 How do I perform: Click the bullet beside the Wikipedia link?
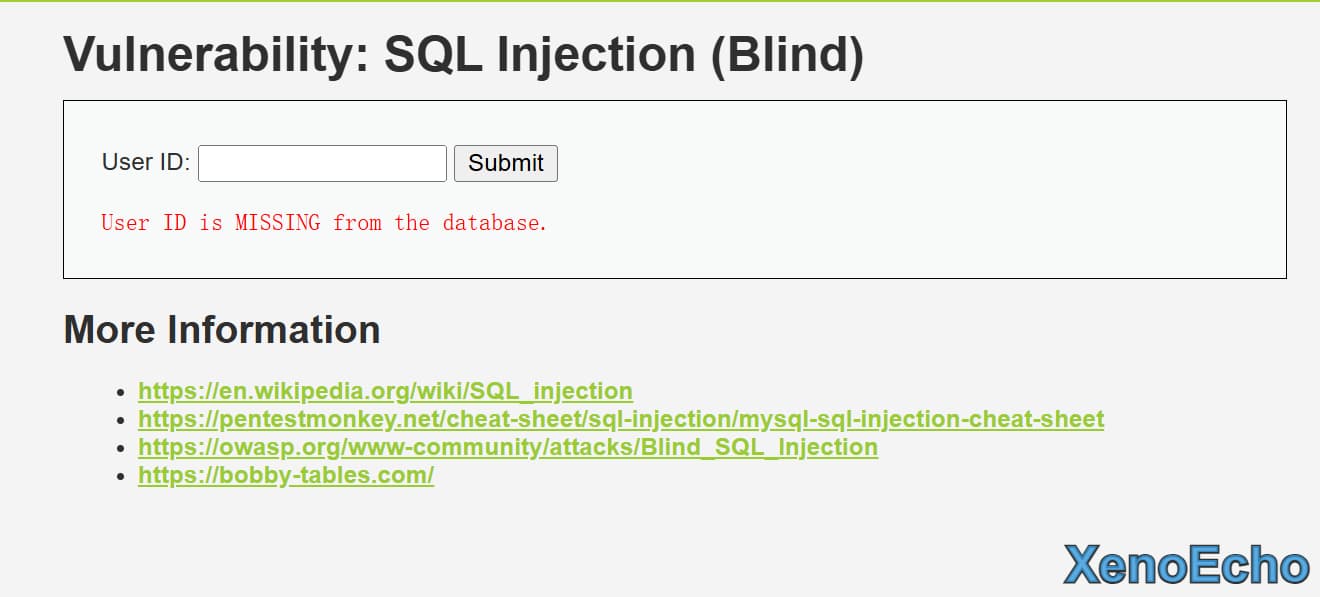121,392
